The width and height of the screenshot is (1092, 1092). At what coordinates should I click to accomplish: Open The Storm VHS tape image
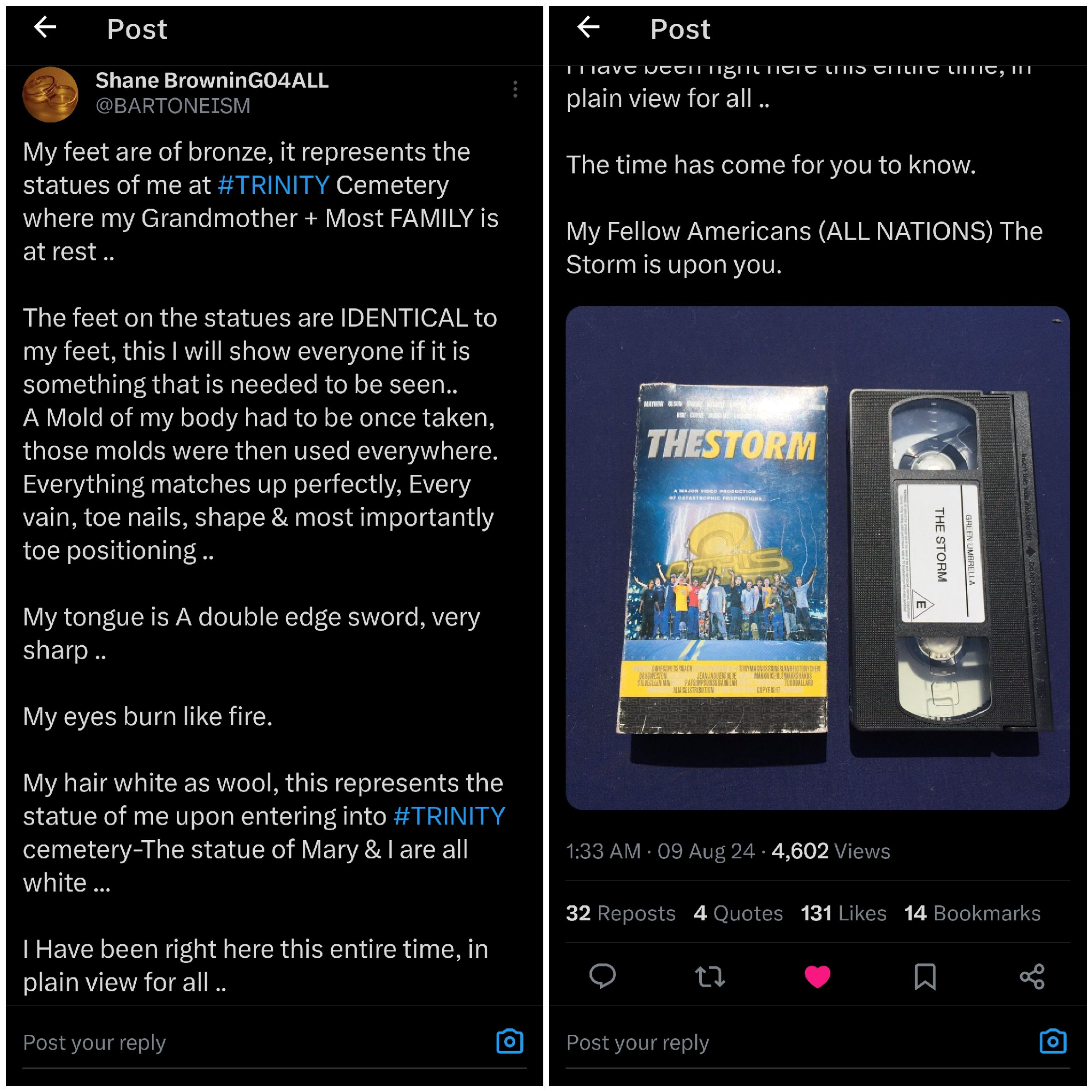(x=817, y=558)
